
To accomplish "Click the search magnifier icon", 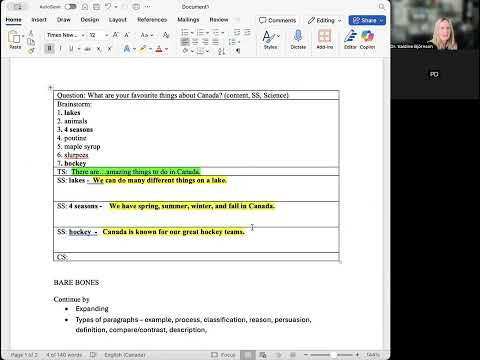I will [x=382, y=7].
